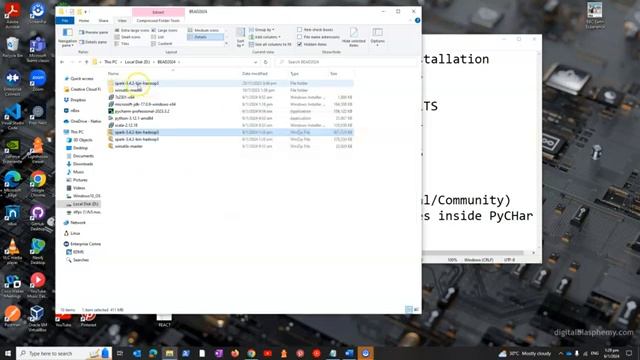
Task: Sort files by Date modified column
Action: [255, 74]
